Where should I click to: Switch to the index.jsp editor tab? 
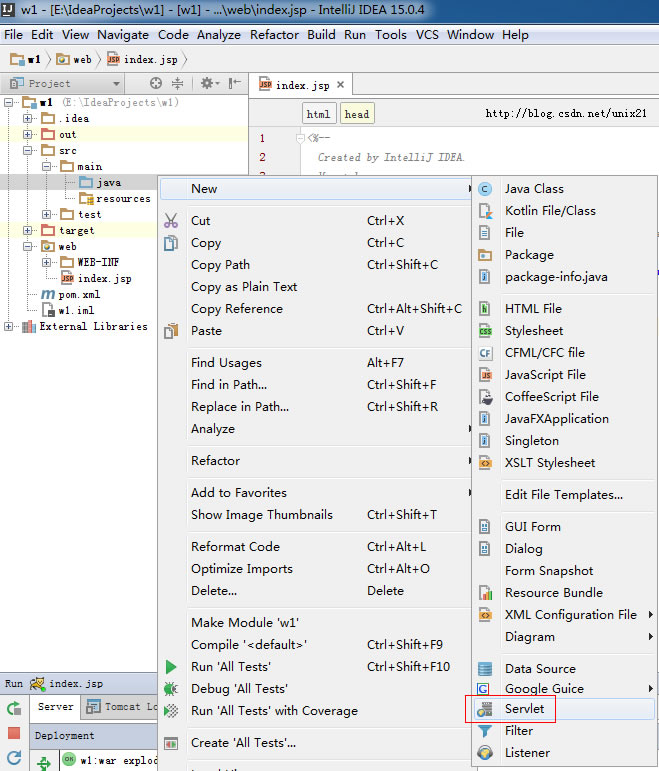point(302,86)
